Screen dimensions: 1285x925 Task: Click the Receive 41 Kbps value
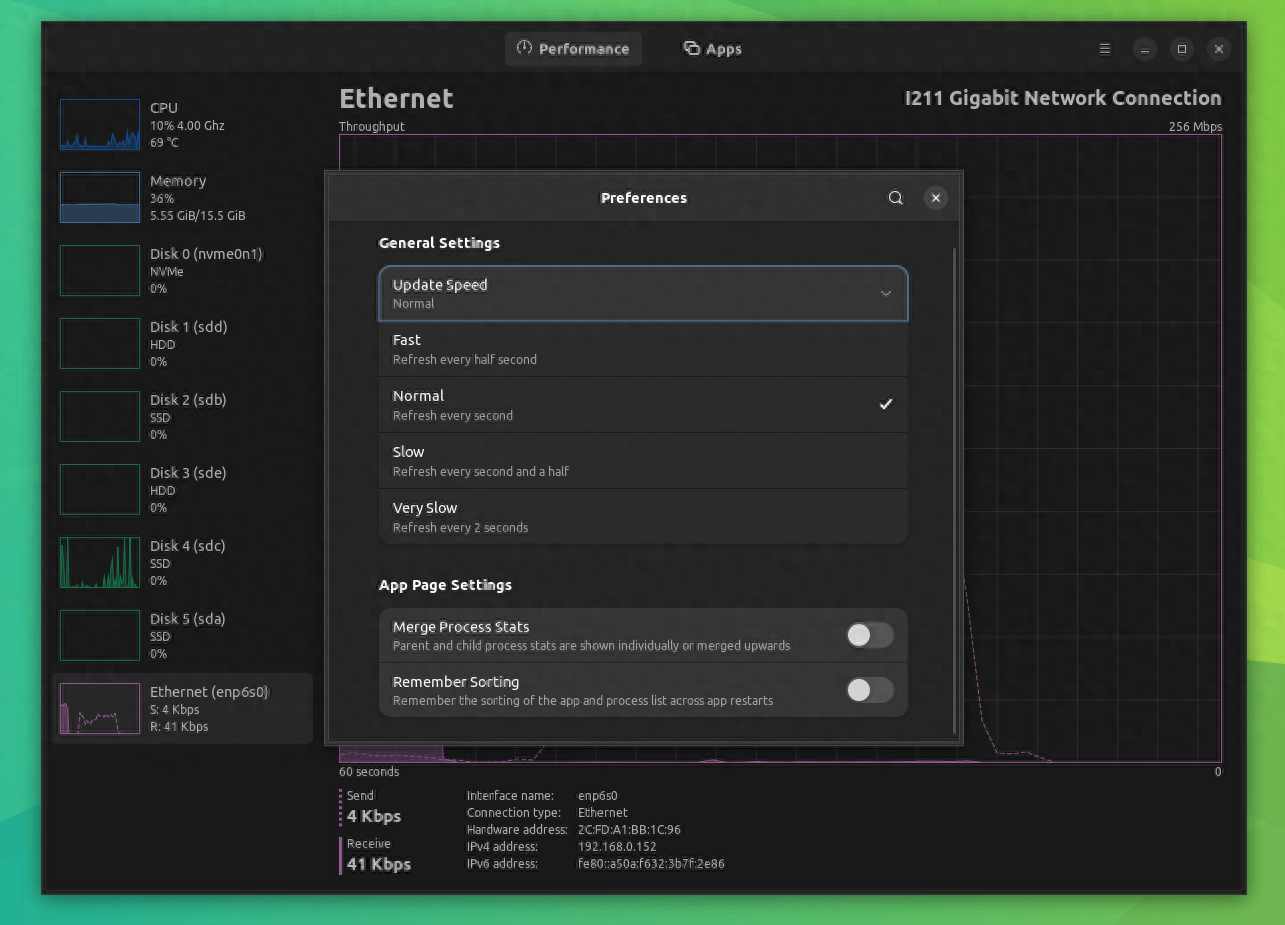[x=379, y=864]
